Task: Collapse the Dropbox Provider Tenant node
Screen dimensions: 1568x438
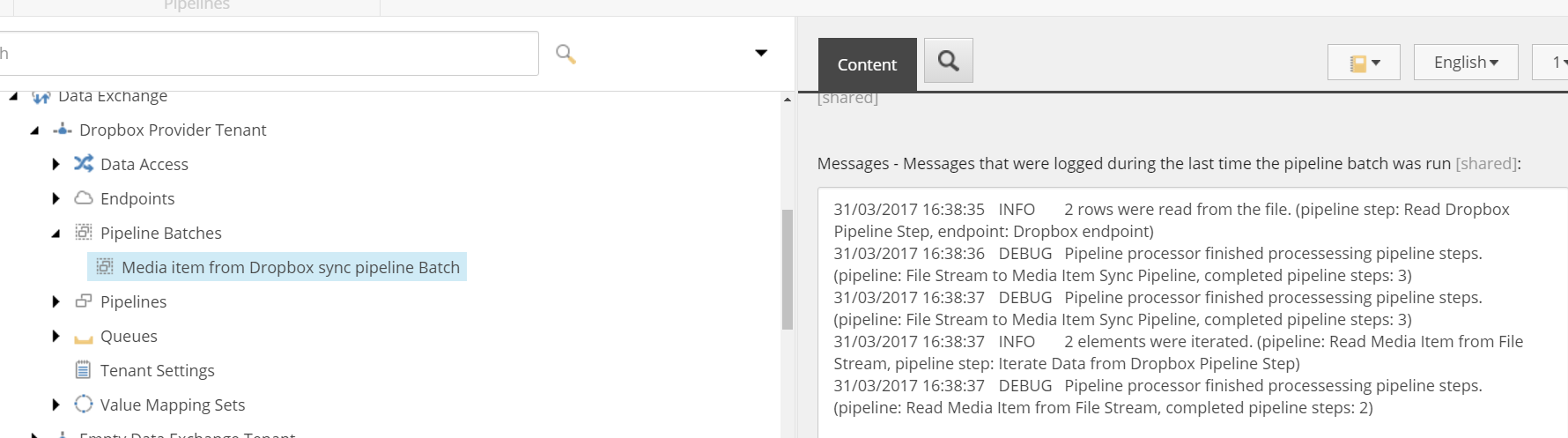Action: (34, 130)
